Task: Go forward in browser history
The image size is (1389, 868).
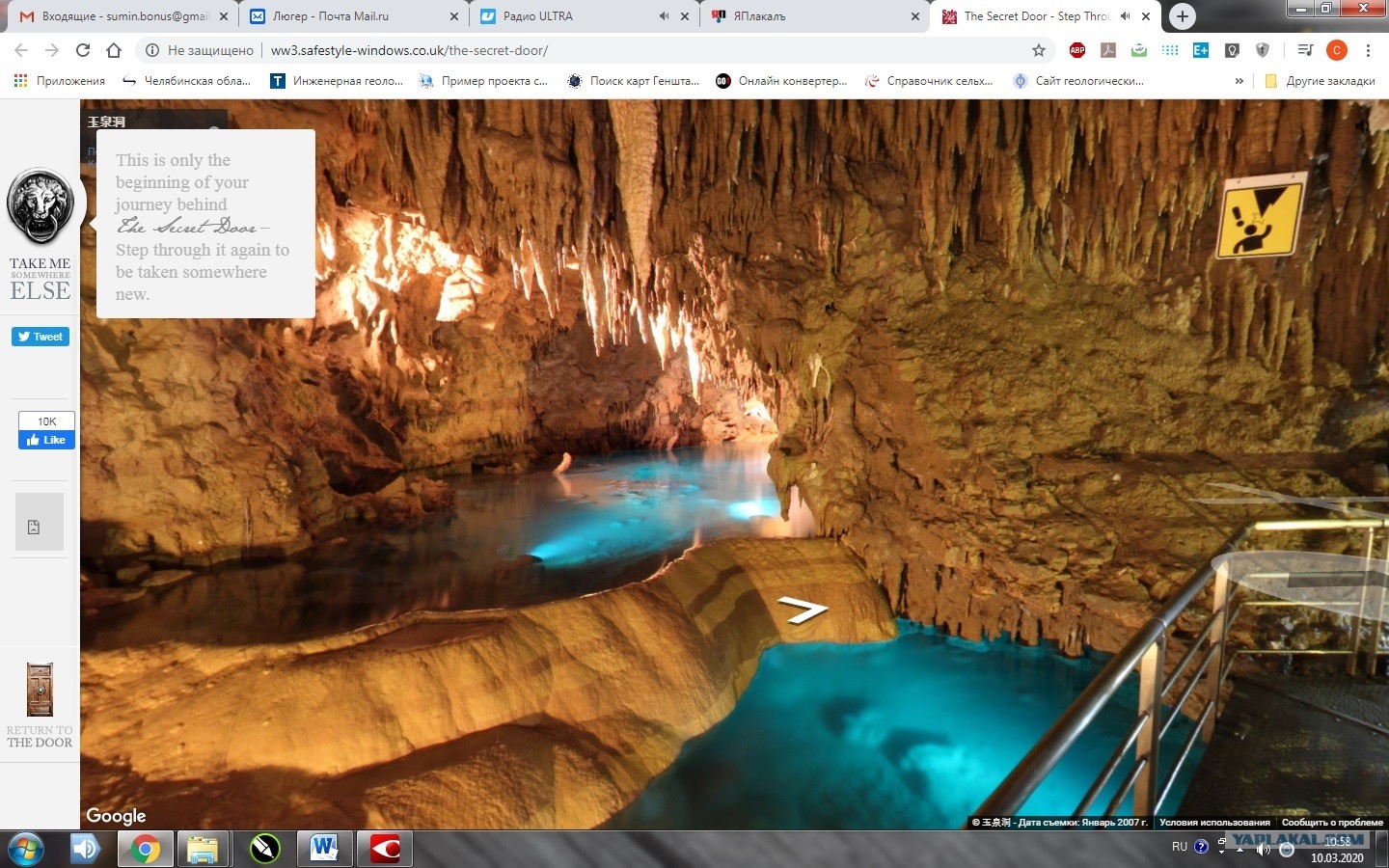Action: tap(52, 50)
